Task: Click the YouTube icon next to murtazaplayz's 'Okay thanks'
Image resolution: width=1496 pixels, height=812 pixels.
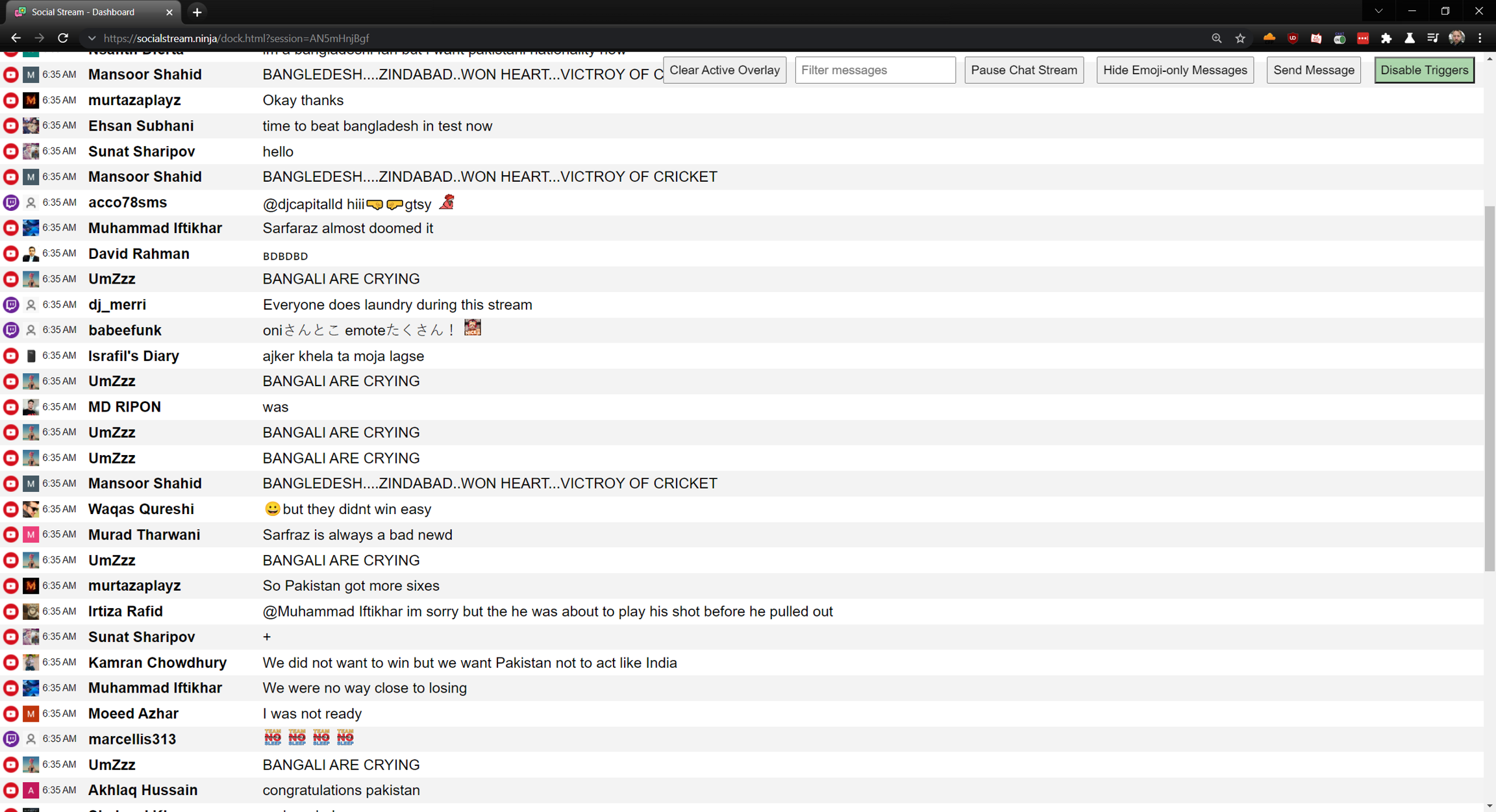Action: point(11,100)
